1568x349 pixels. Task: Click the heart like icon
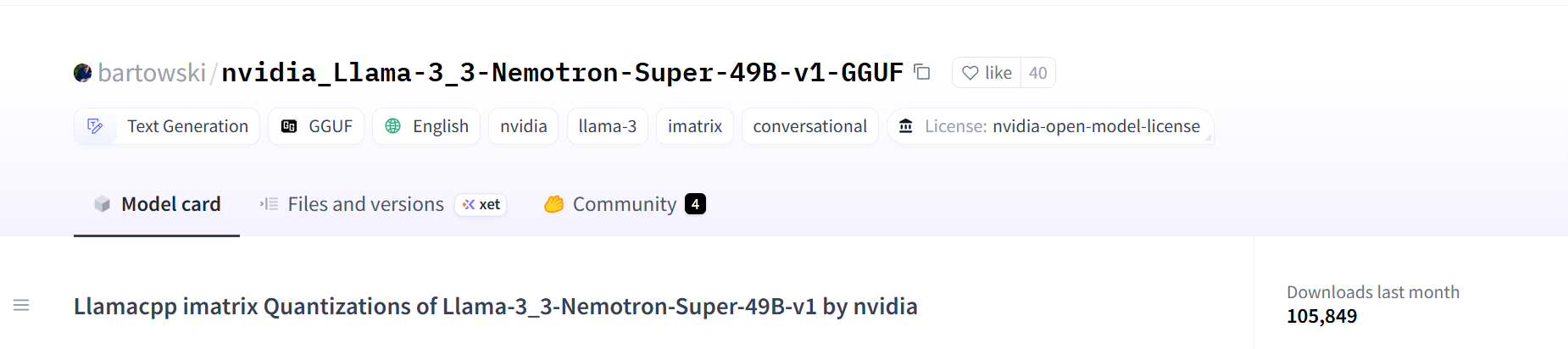[970, 73]
